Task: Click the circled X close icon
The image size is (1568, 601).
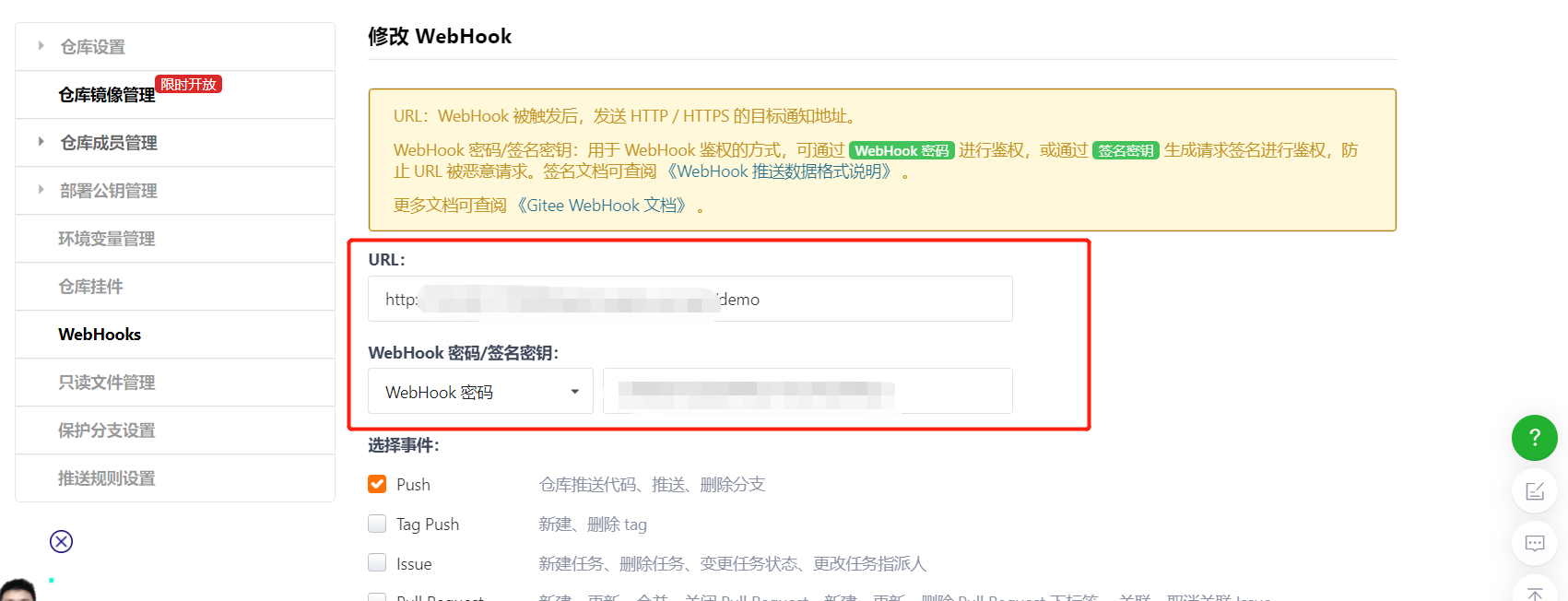Action: (61, 541)
